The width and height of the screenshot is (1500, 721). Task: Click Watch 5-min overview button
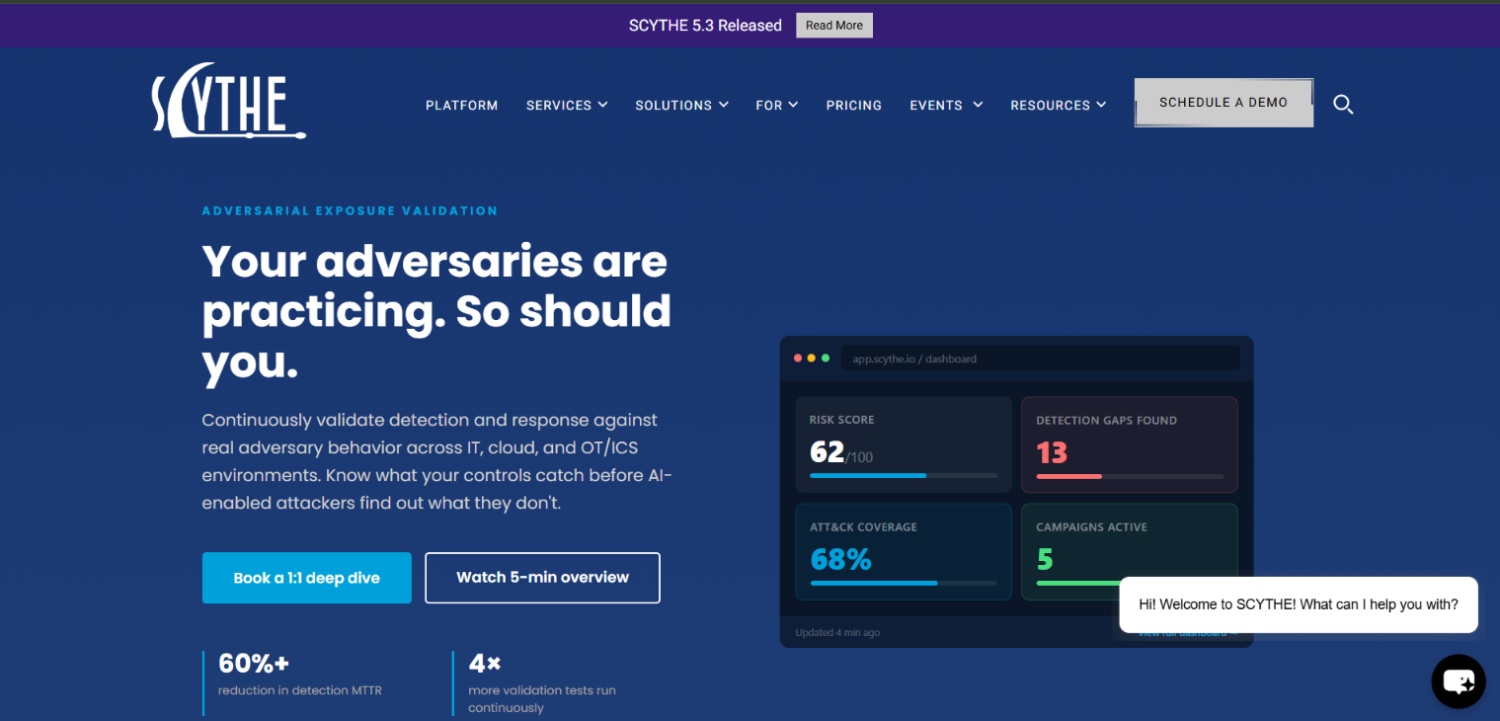click(x=543, y=578)
